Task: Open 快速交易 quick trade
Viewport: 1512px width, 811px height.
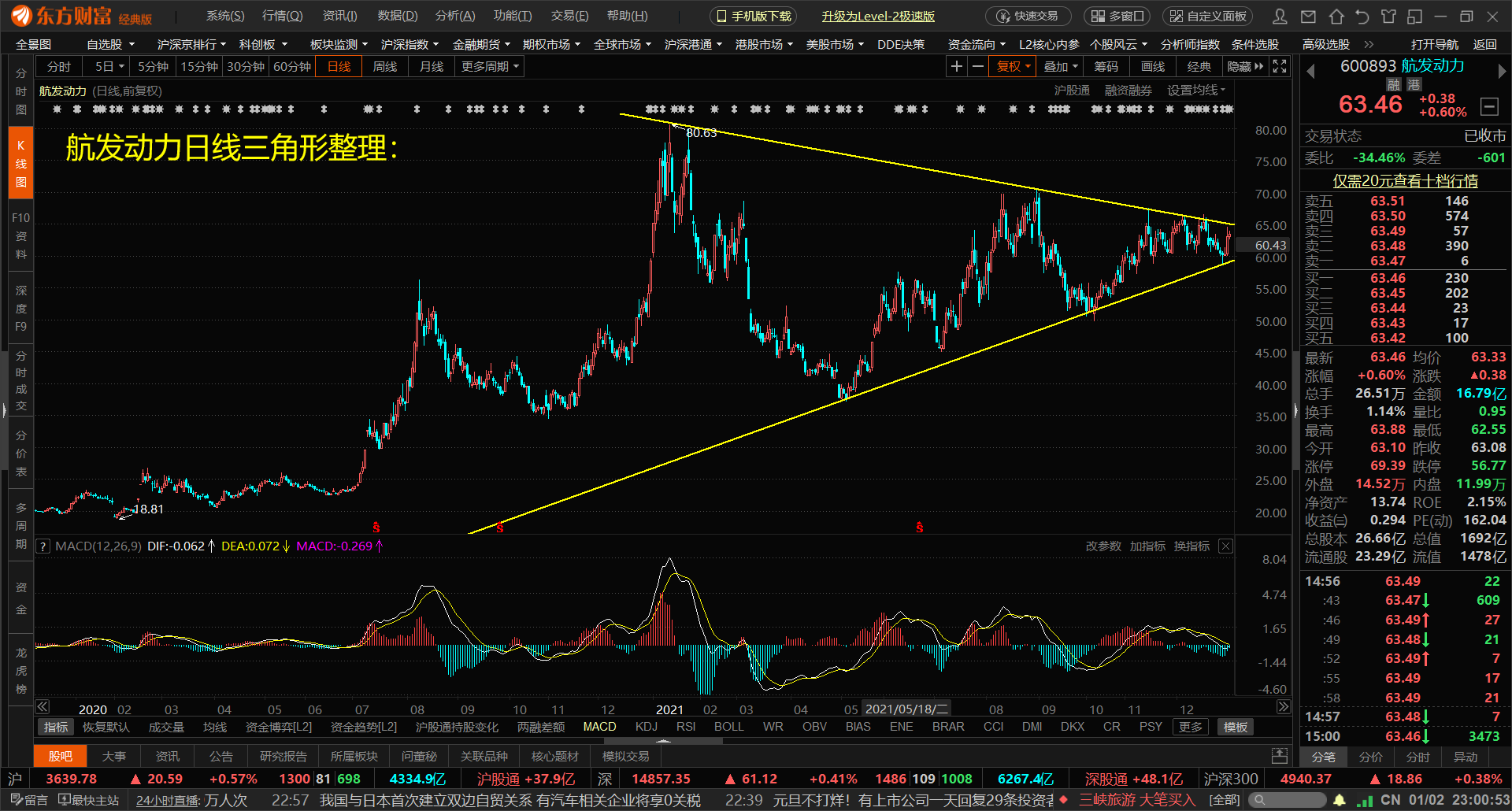Action: click(1028, 17)
